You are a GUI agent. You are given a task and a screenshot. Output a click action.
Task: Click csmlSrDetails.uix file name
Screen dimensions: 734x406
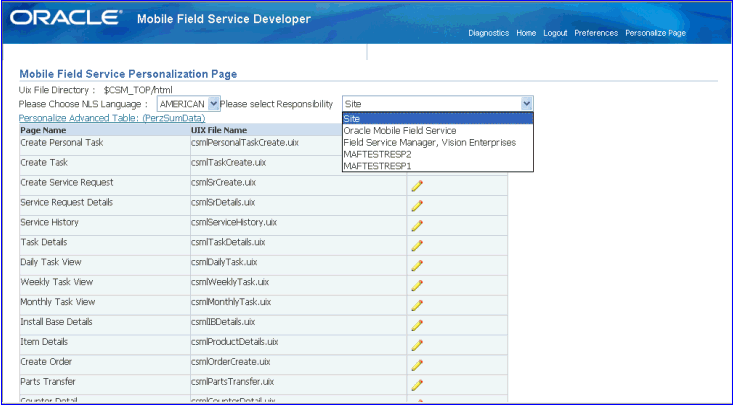[x=223, y=202]
